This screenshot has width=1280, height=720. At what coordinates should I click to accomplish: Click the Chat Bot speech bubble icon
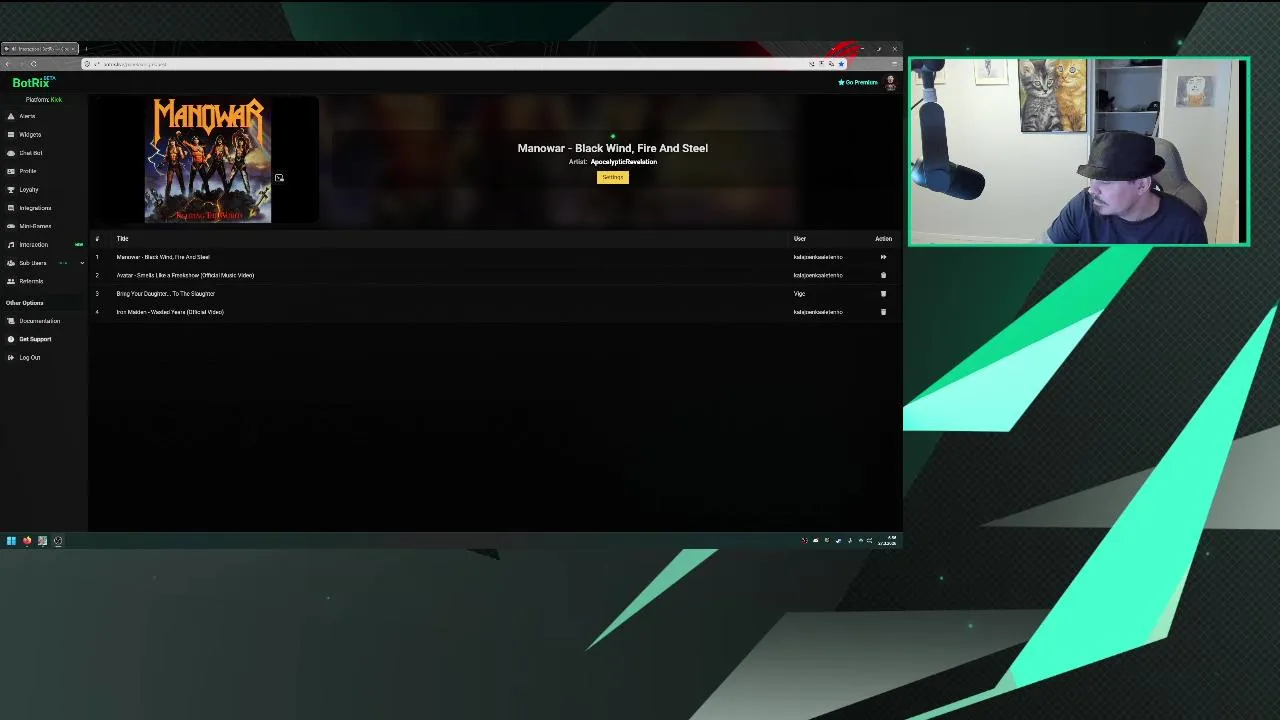(x=11, y=153)
